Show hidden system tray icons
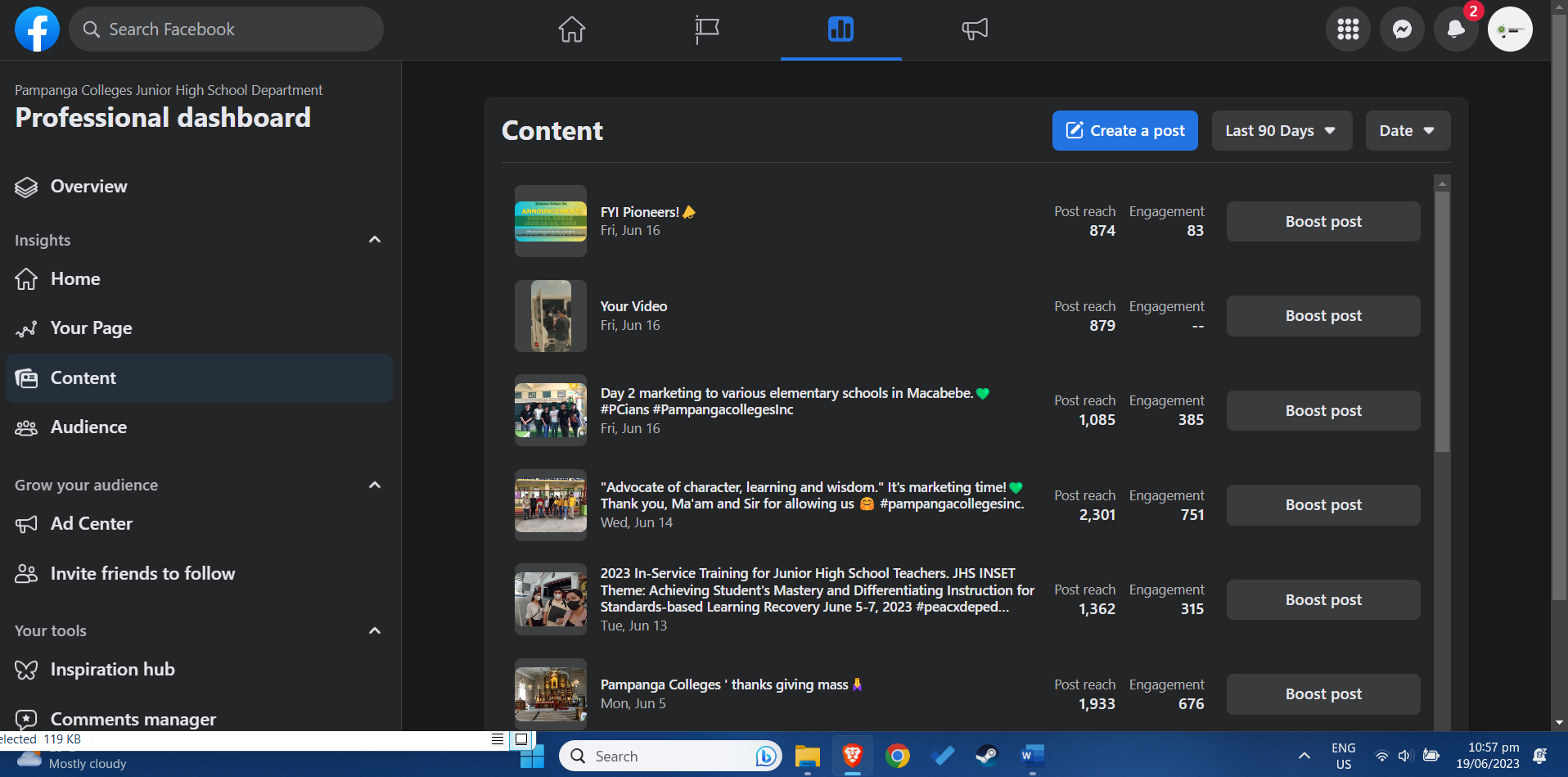The image size is (1568, 777). (x=1304, y=756)
